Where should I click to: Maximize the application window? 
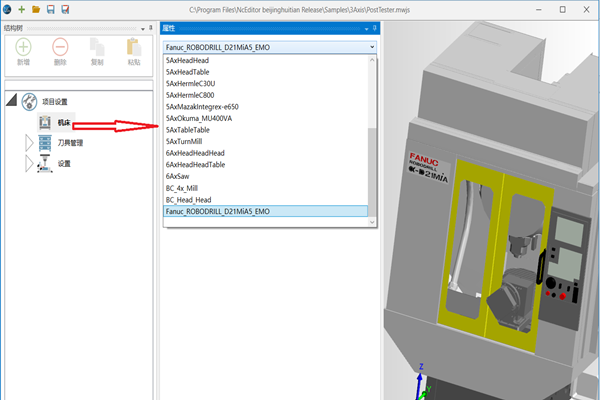click(x=562, y=10)
